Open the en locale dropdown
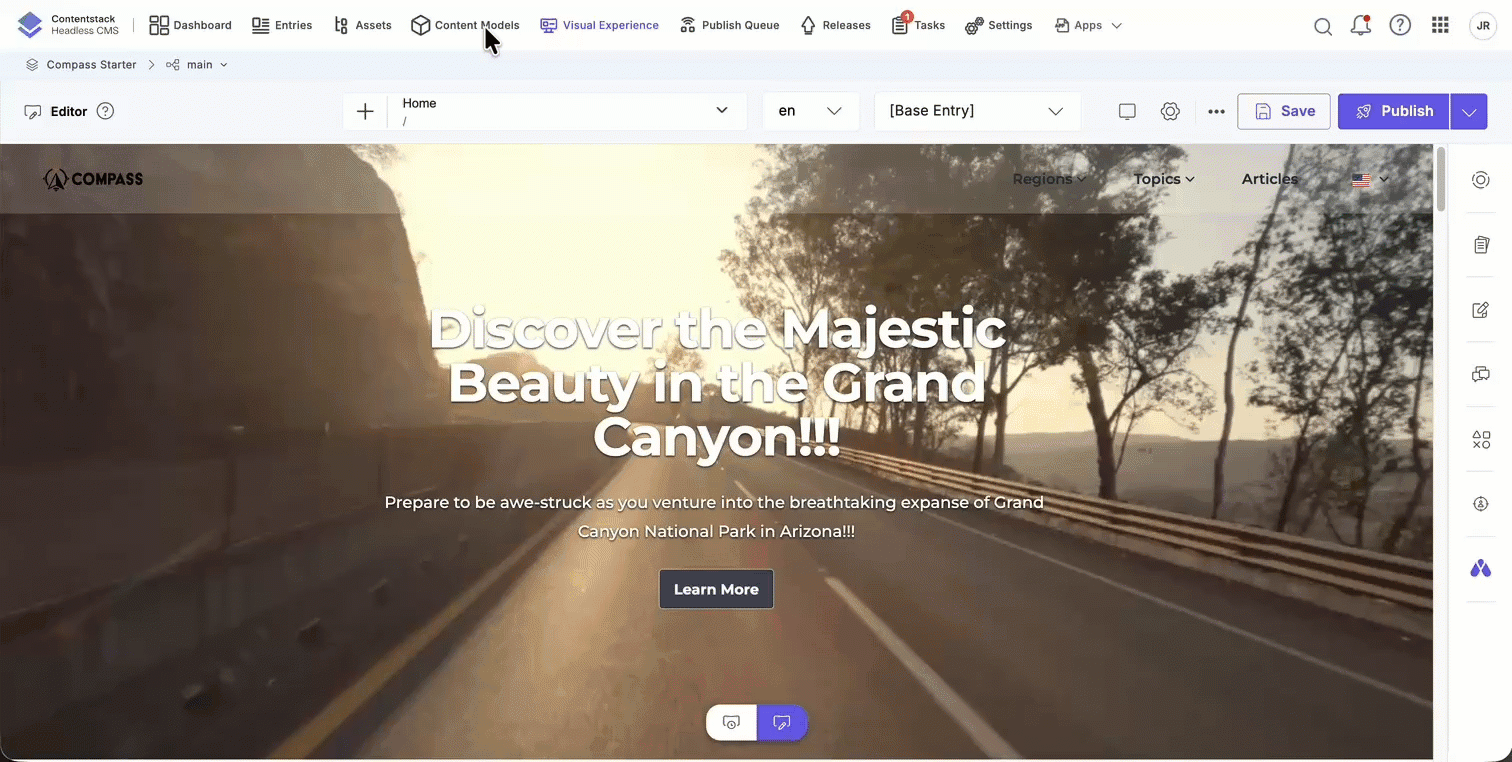The height and width of the screenshot is (762, 1512). pyautogui.click(x=811, y=111)
